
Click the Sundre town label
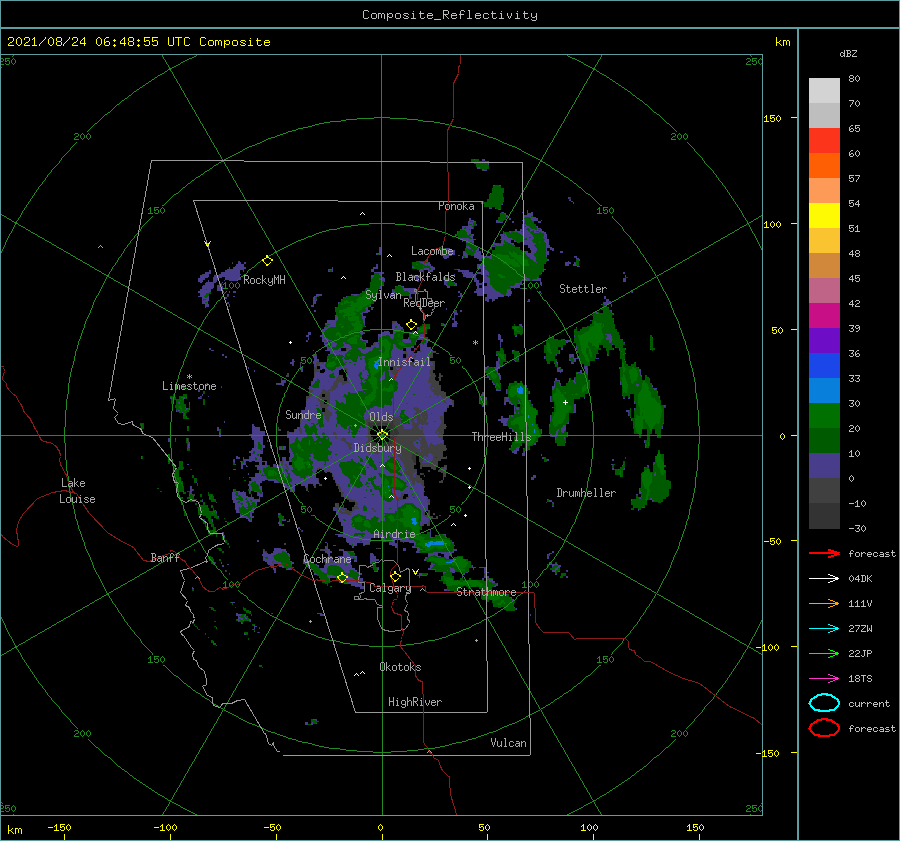303,414
